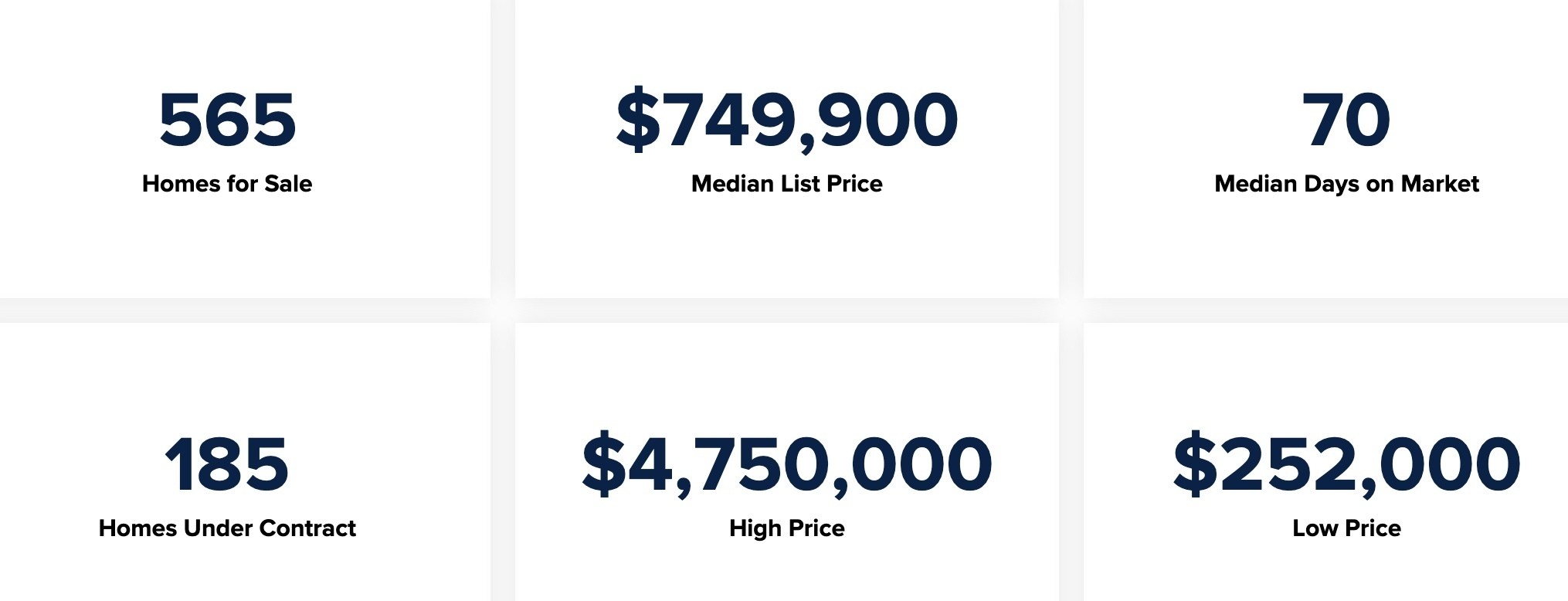The width and height of the screenshot is (1568, 601).
Task: Click the 185 homes under contract number
Action: (227, 464)
